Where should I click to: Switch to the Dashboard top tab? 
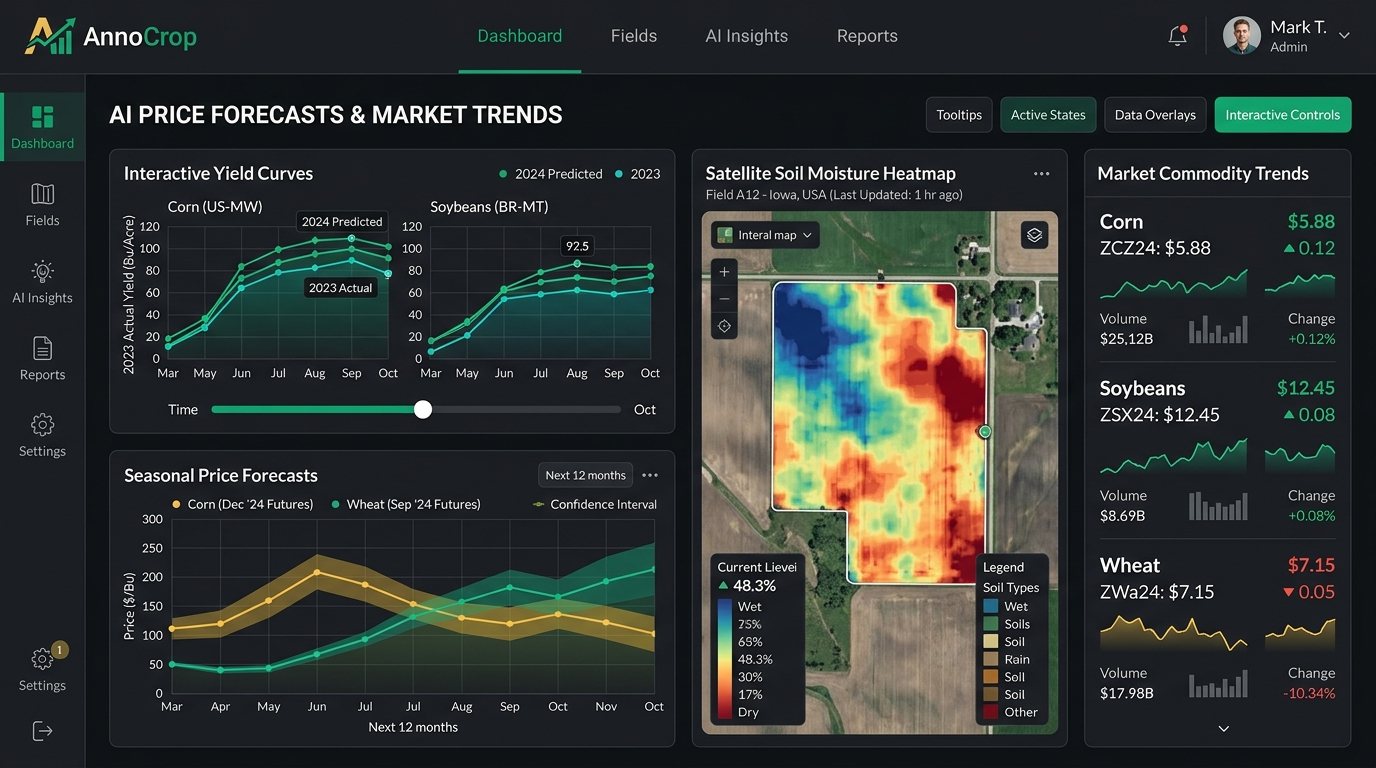click(520, 36)
